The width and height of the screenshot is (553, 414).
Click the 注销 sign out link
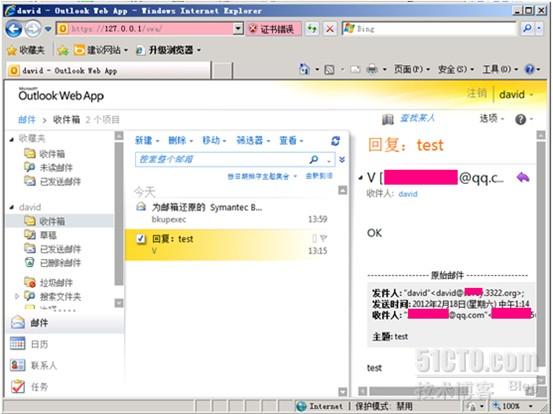click(x=477, y=93)
